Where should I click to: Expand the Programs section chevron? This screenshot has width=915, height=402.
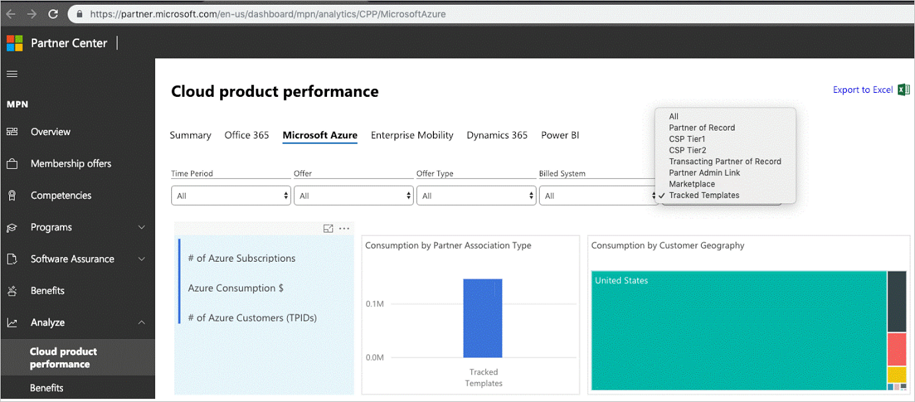(x=141, y=227)
